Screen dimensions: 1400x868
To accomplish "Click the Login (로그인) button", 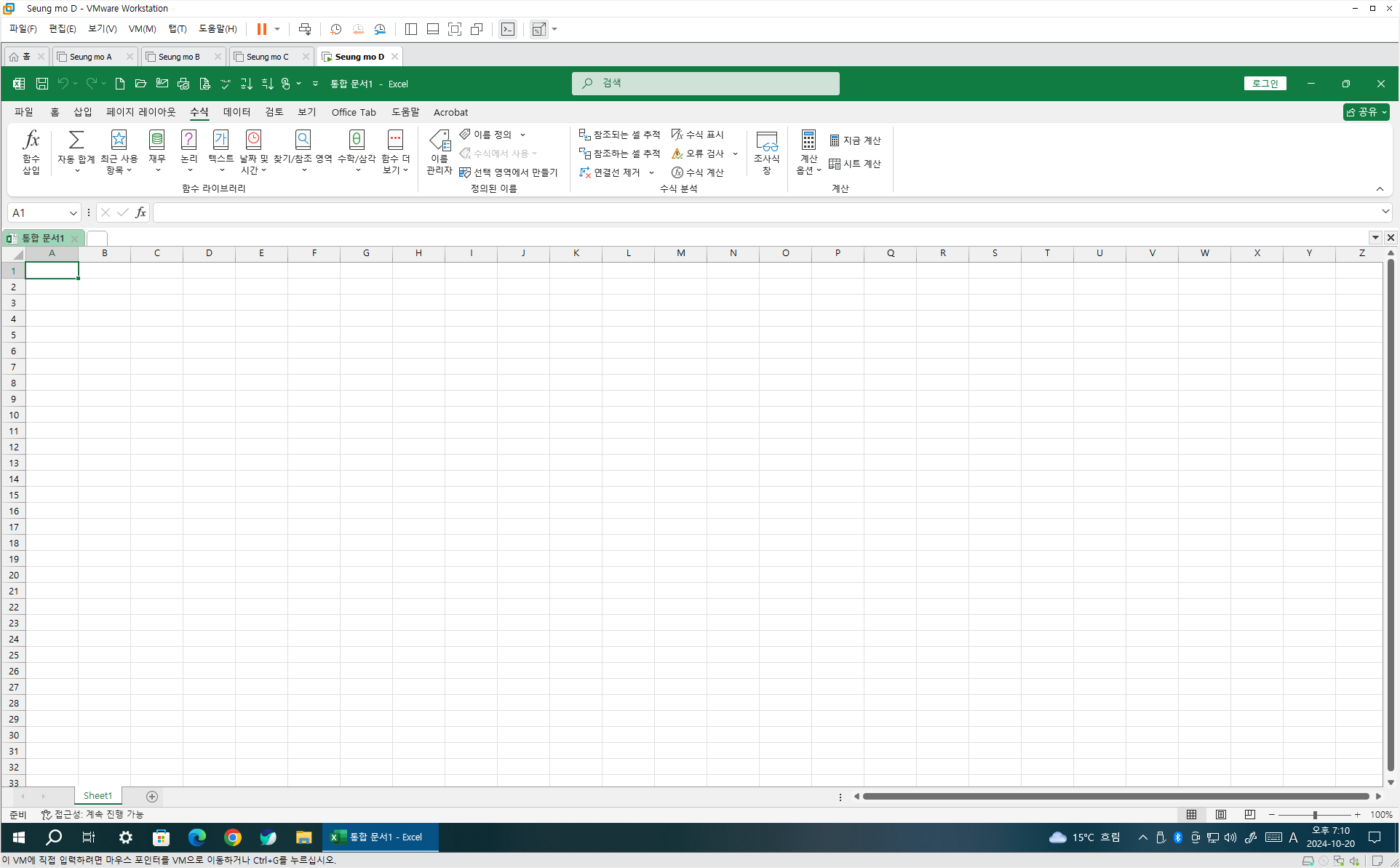I will (1265, 84).
